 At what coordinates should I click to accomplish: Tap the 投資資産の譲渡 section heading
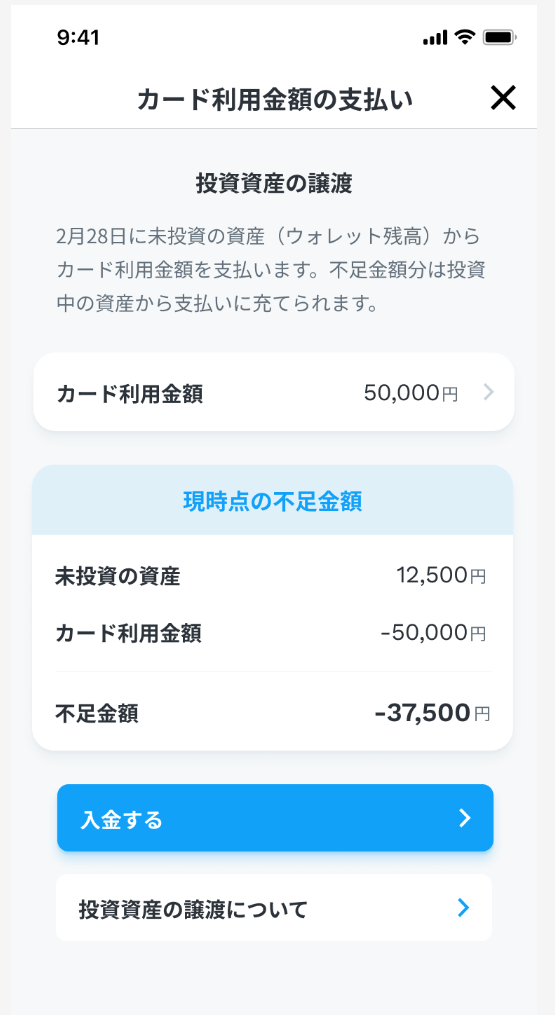tap(274, 184)
